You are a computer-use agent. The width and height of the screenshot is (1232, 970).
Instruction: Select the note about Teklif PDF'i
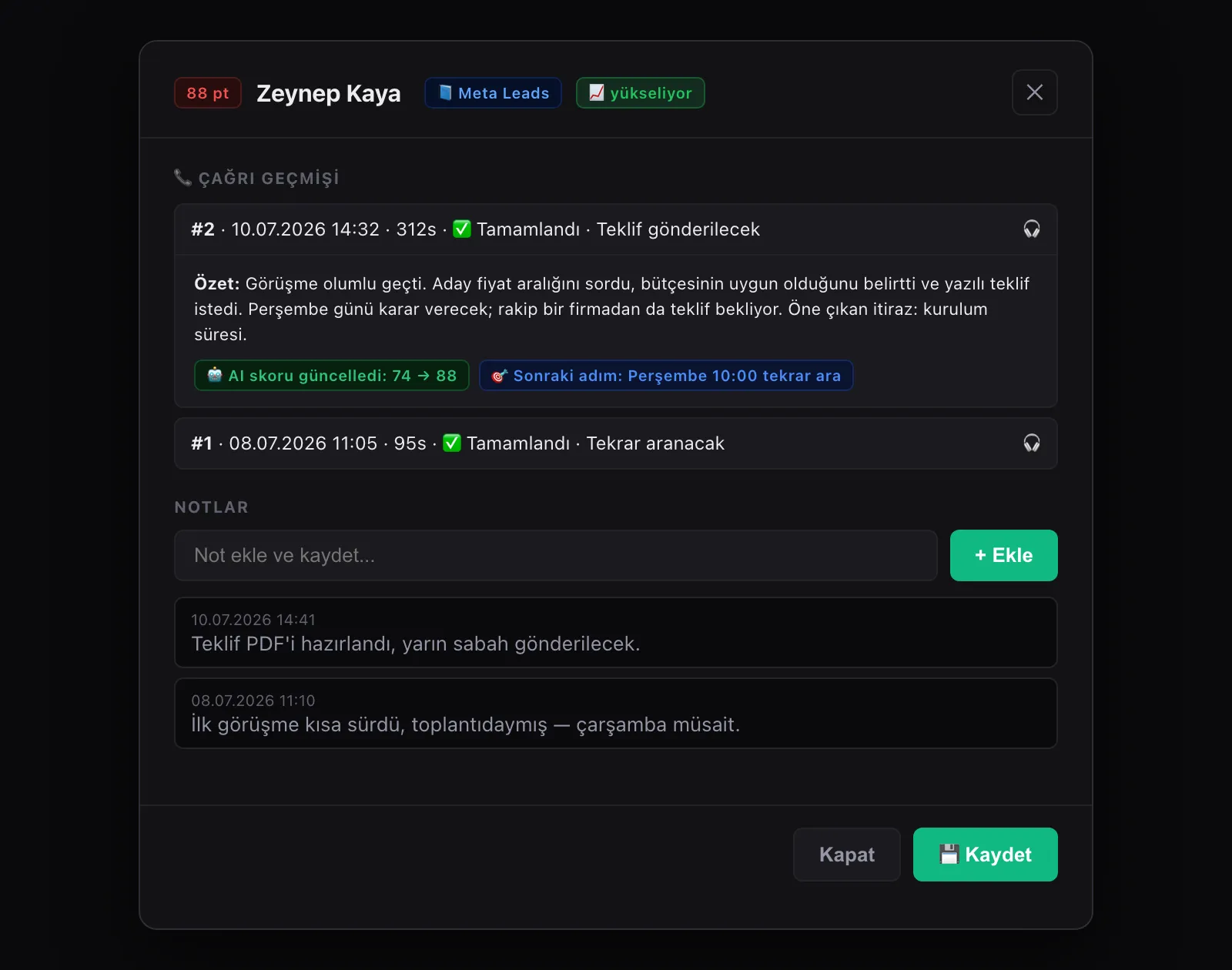pos(616,633)
